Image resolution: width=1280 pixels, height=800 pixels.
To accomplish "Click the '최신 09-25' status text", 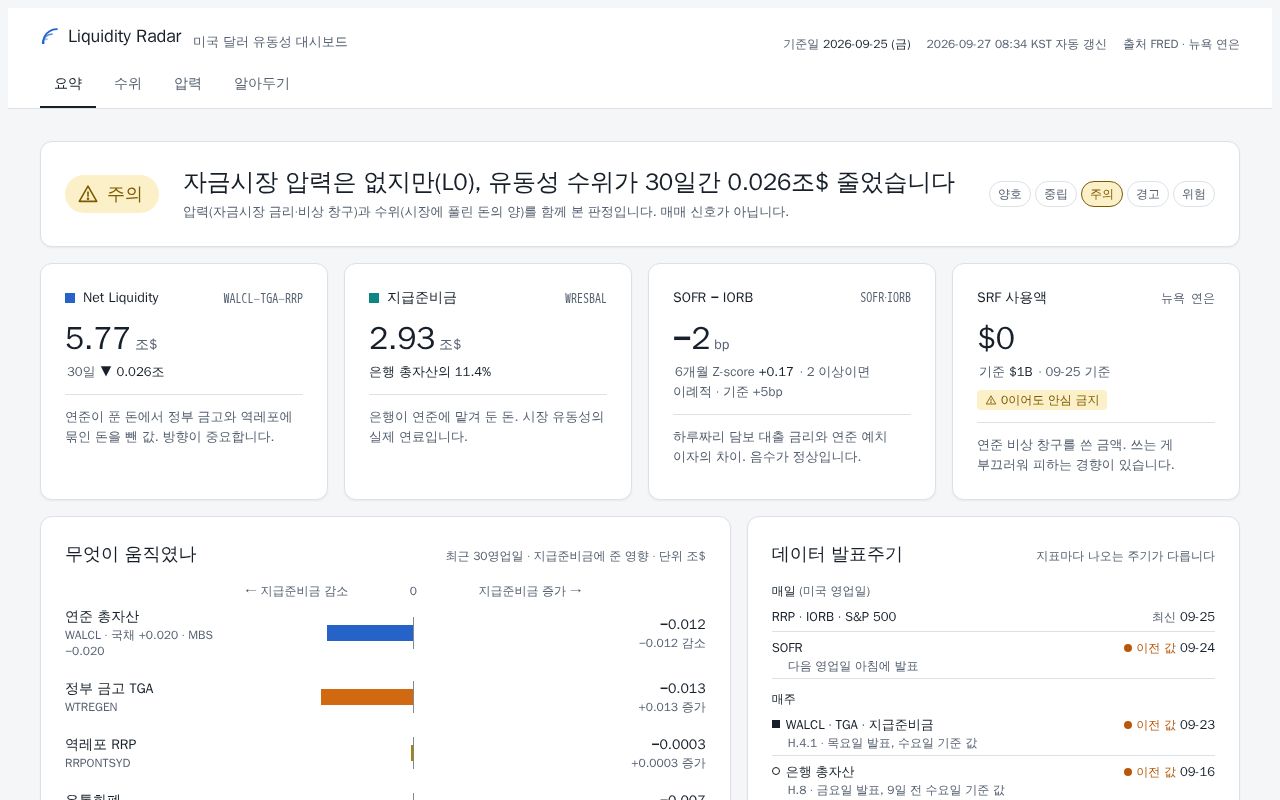I will pyautogui.click(x=1183, y=617).
